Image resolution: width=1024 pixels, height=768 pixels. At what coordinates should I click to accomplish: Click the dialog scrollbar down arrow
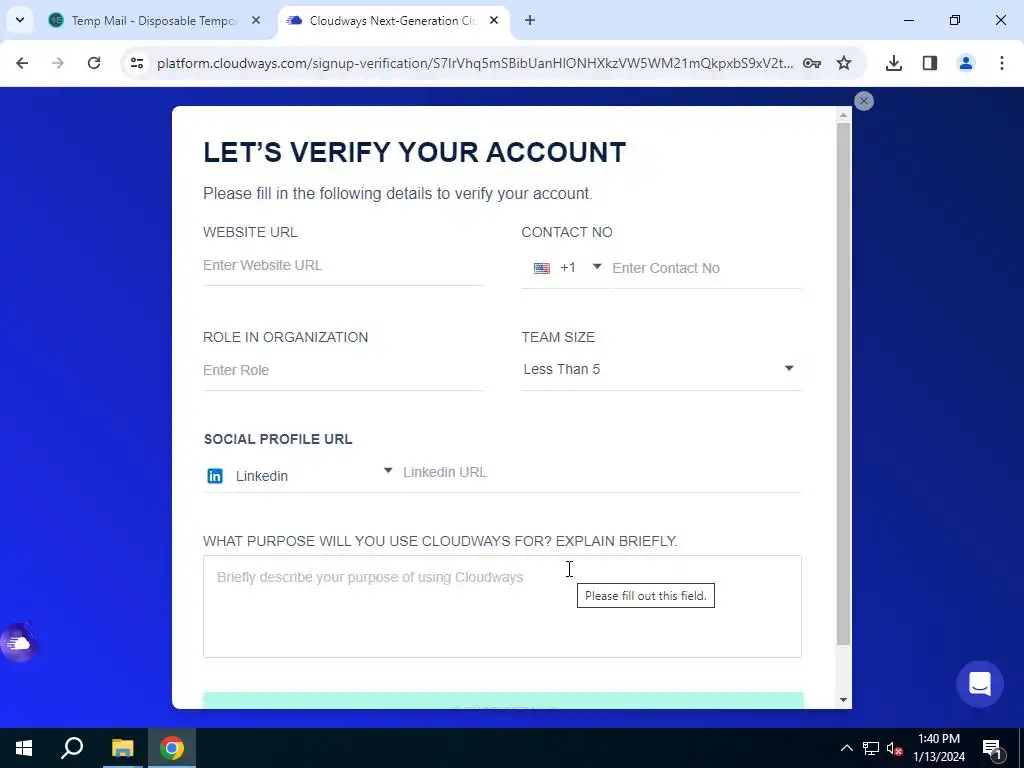click(x=843, y=700)
